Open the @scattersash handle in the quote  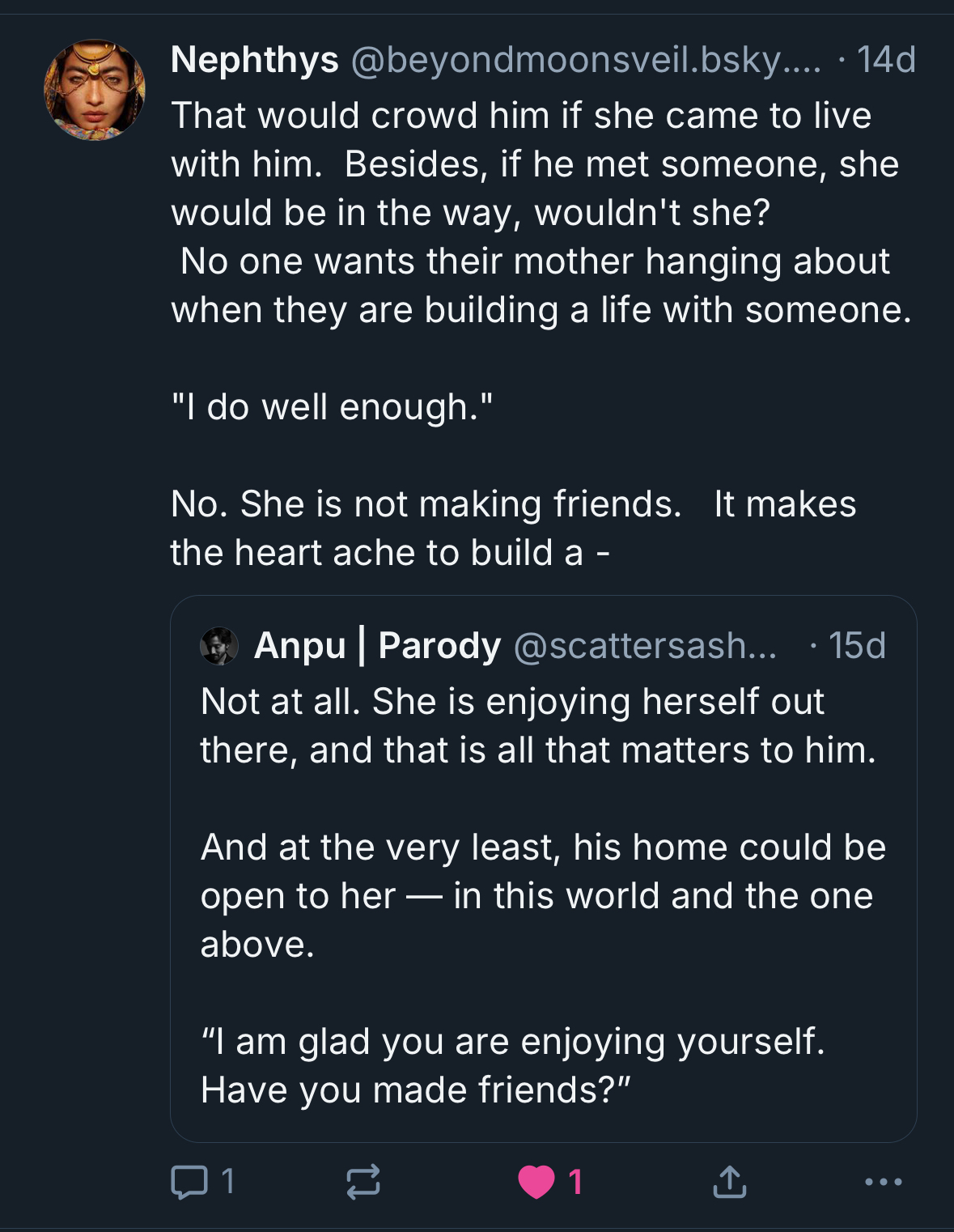coord(645,646)
